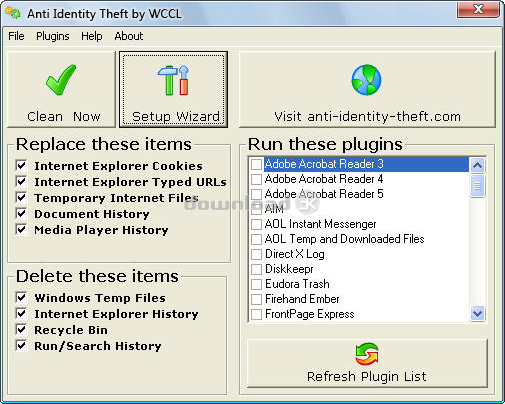Close the Anti Identity Theft window

(x=478, y=9)
